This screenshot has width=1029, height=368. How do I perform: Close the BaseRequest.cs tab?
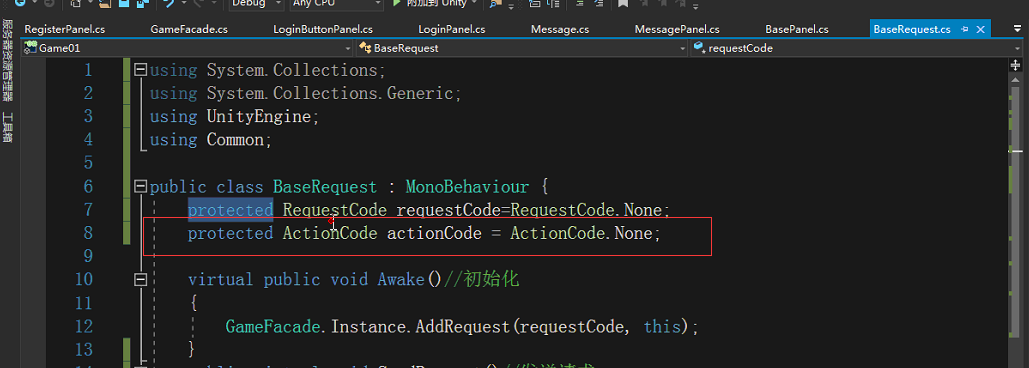point(981,30)
